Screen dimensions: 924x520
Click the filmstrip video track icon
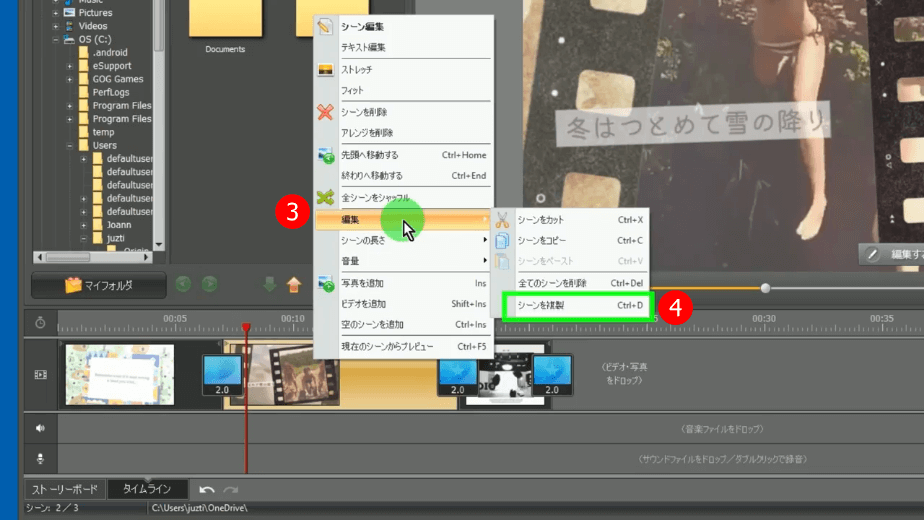pyautogui.click(x=40, y=375)
